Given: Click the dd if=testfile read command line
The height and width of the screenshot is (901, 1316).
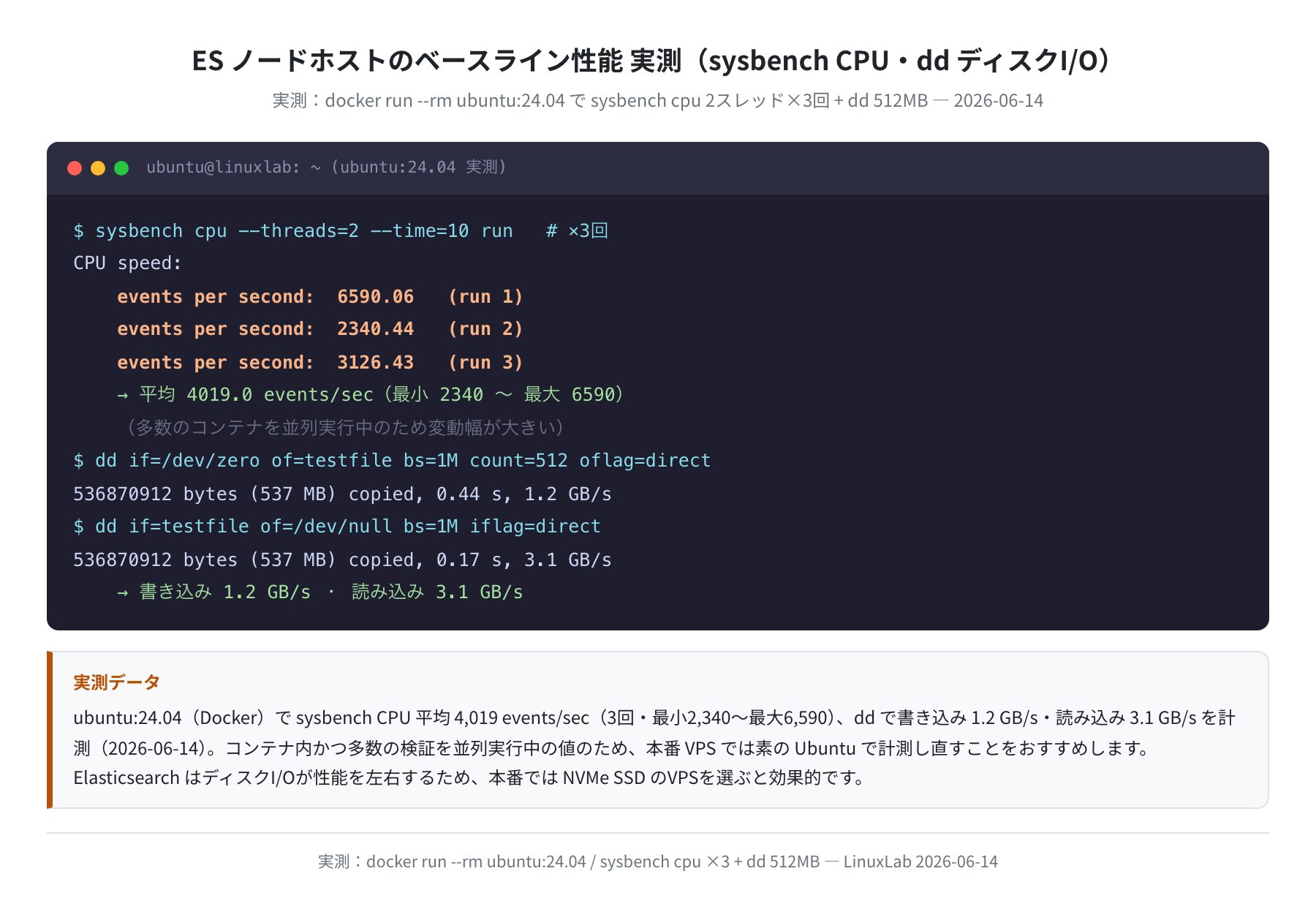Looking at the screenshot, I should pos(337,527).
